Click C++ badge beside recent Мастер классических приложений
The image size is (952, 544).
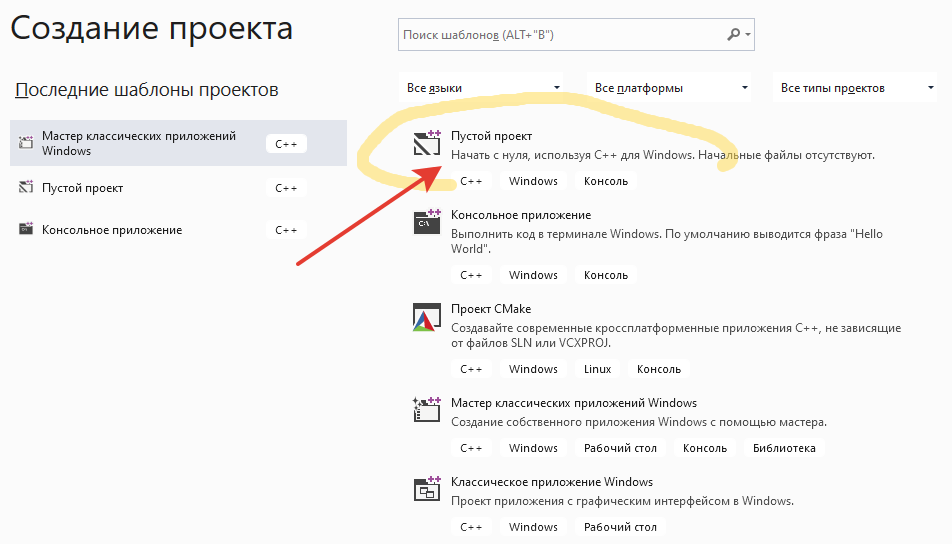[x=286, y=144]
